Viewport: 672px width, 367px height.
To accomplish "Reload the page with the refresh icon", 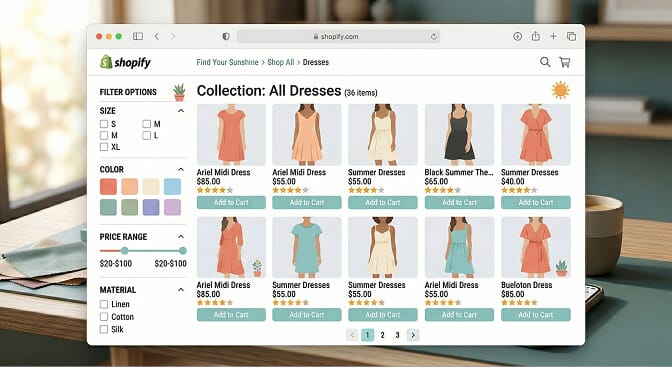I will click(434, 37).
